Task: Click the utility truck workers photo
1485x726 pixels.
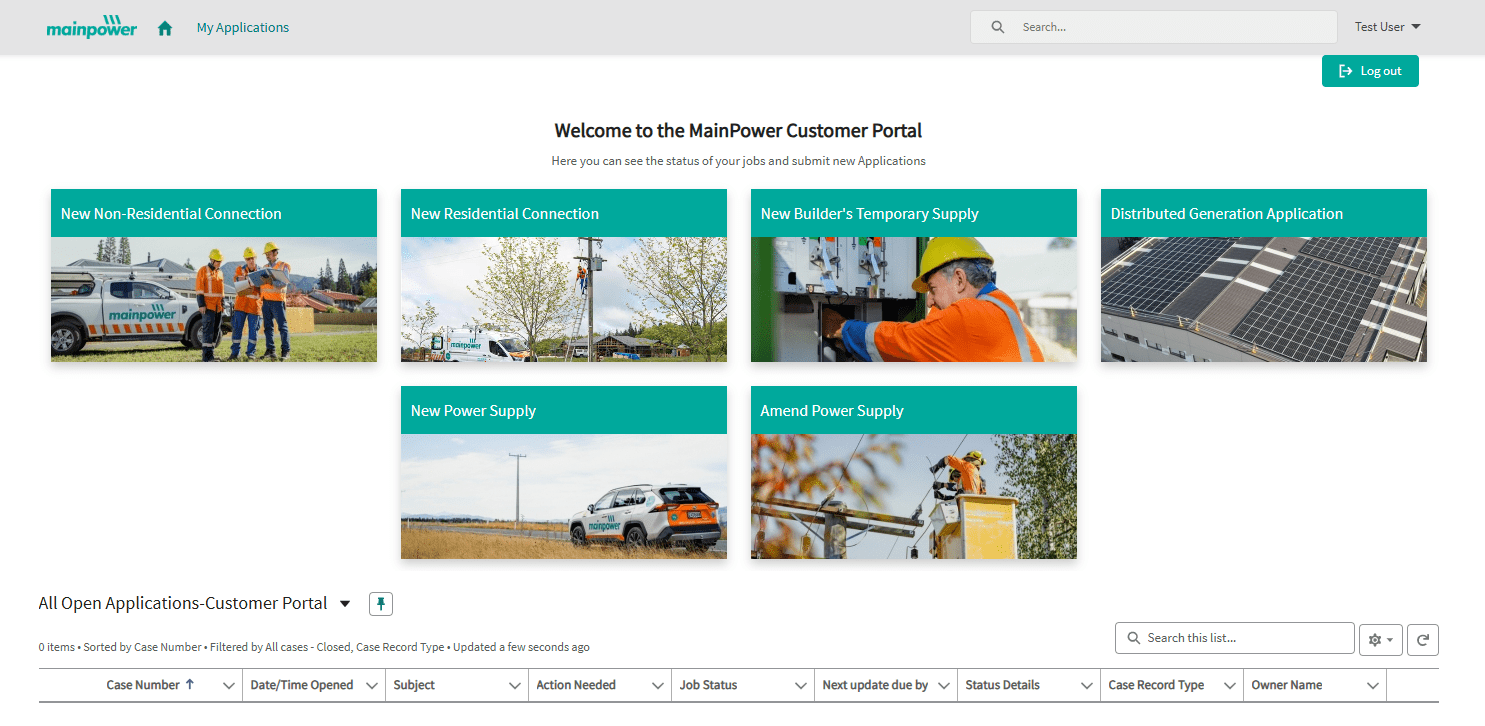Action: pyautogui.click(x=214, y=299)
